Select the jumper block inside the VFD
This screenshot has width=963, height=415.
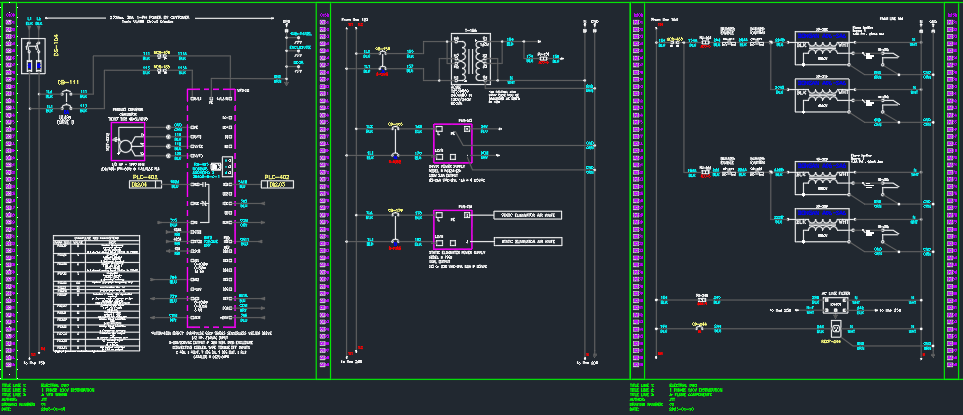click(227, 165)
